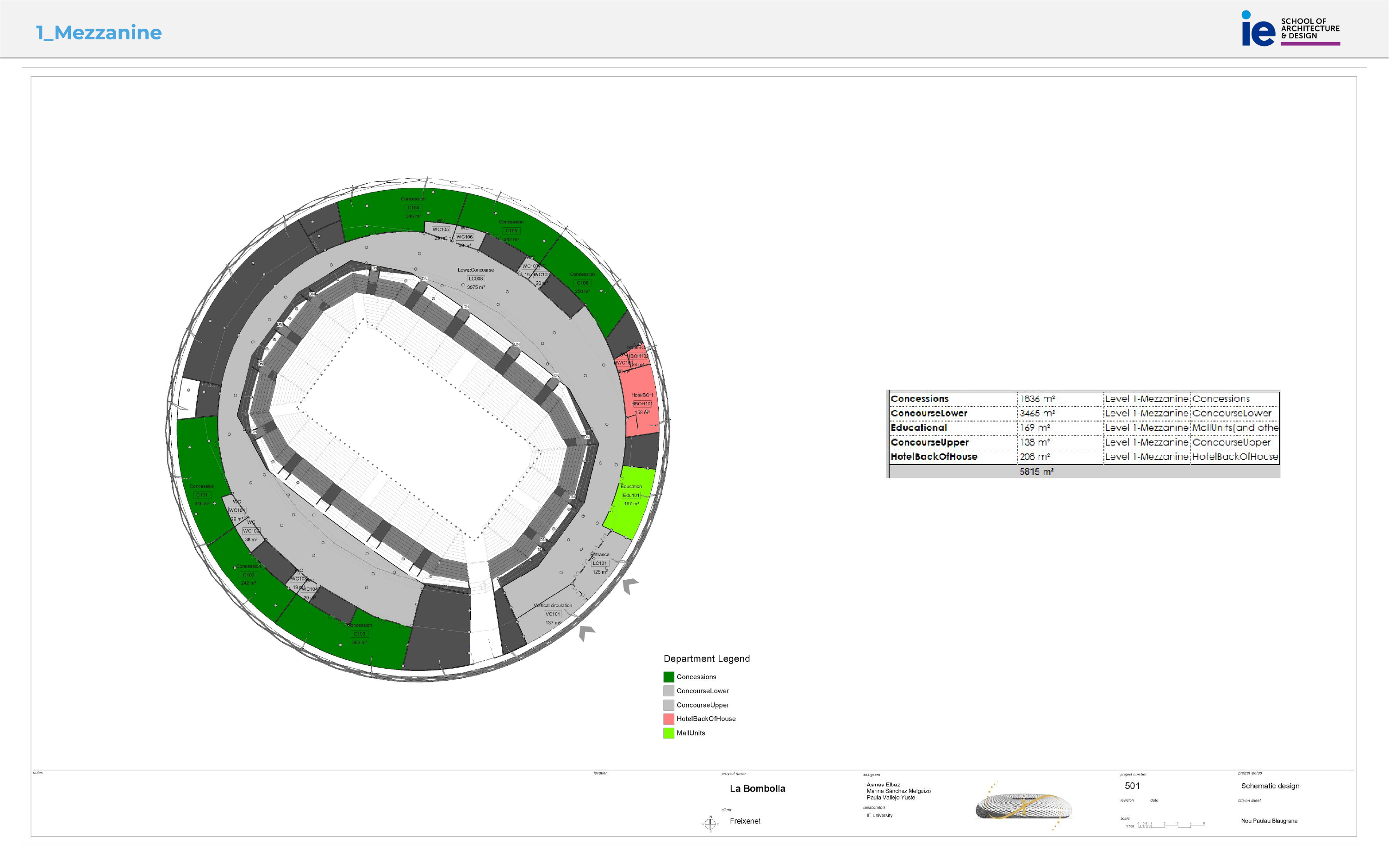Click the LC008 LowerConcourse room tag
The width and height of the screenshot is (1389, 868).
point(475,279)
